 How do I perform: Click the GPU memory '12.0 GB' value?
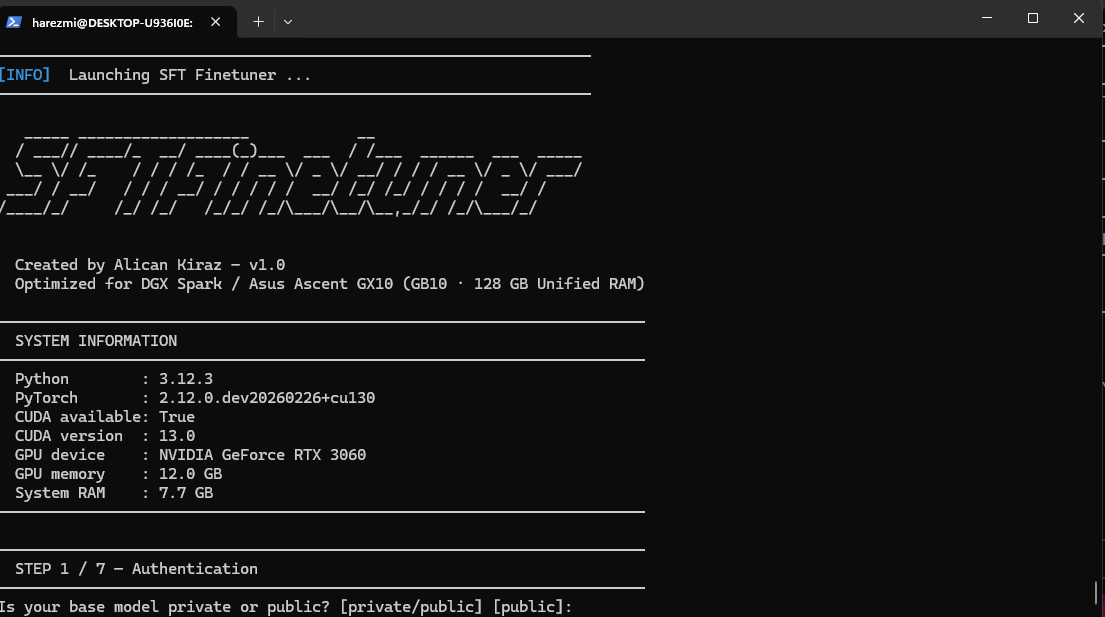(x=190, y=474)
